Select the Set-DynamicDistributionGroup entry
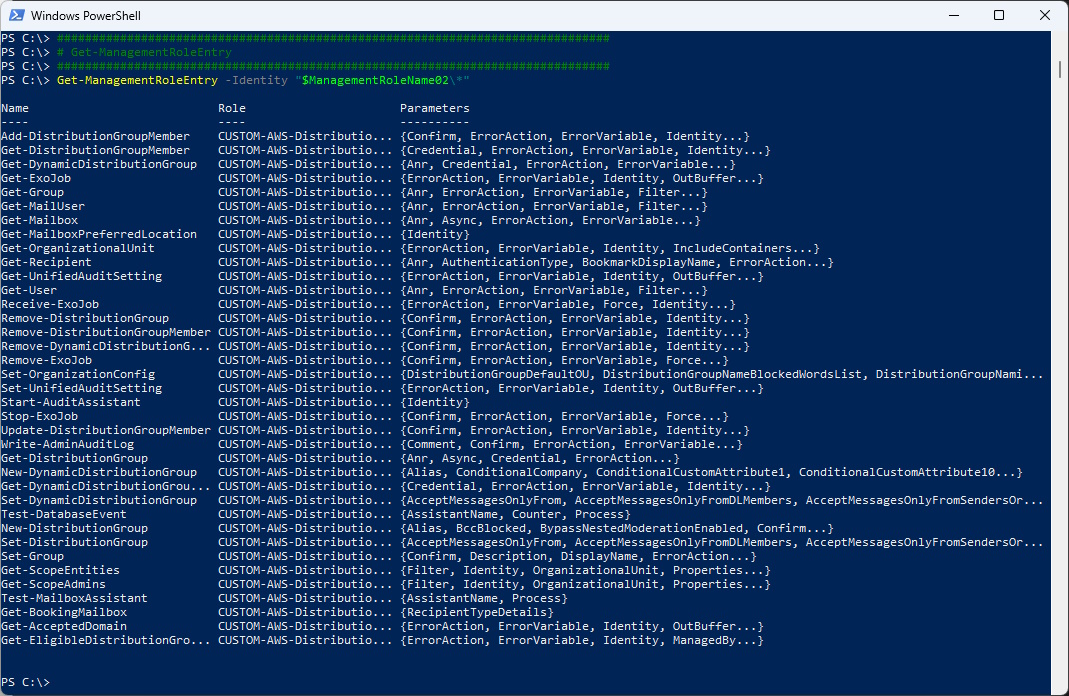 [99, 500]
